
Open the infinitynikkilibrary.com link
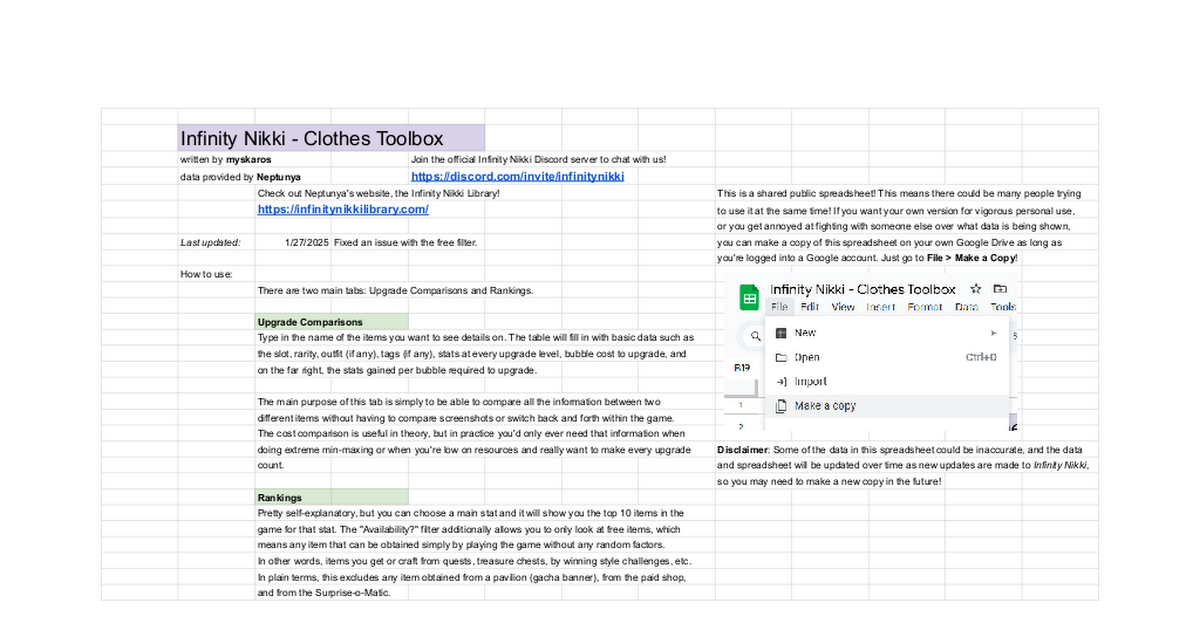[343, 209]
